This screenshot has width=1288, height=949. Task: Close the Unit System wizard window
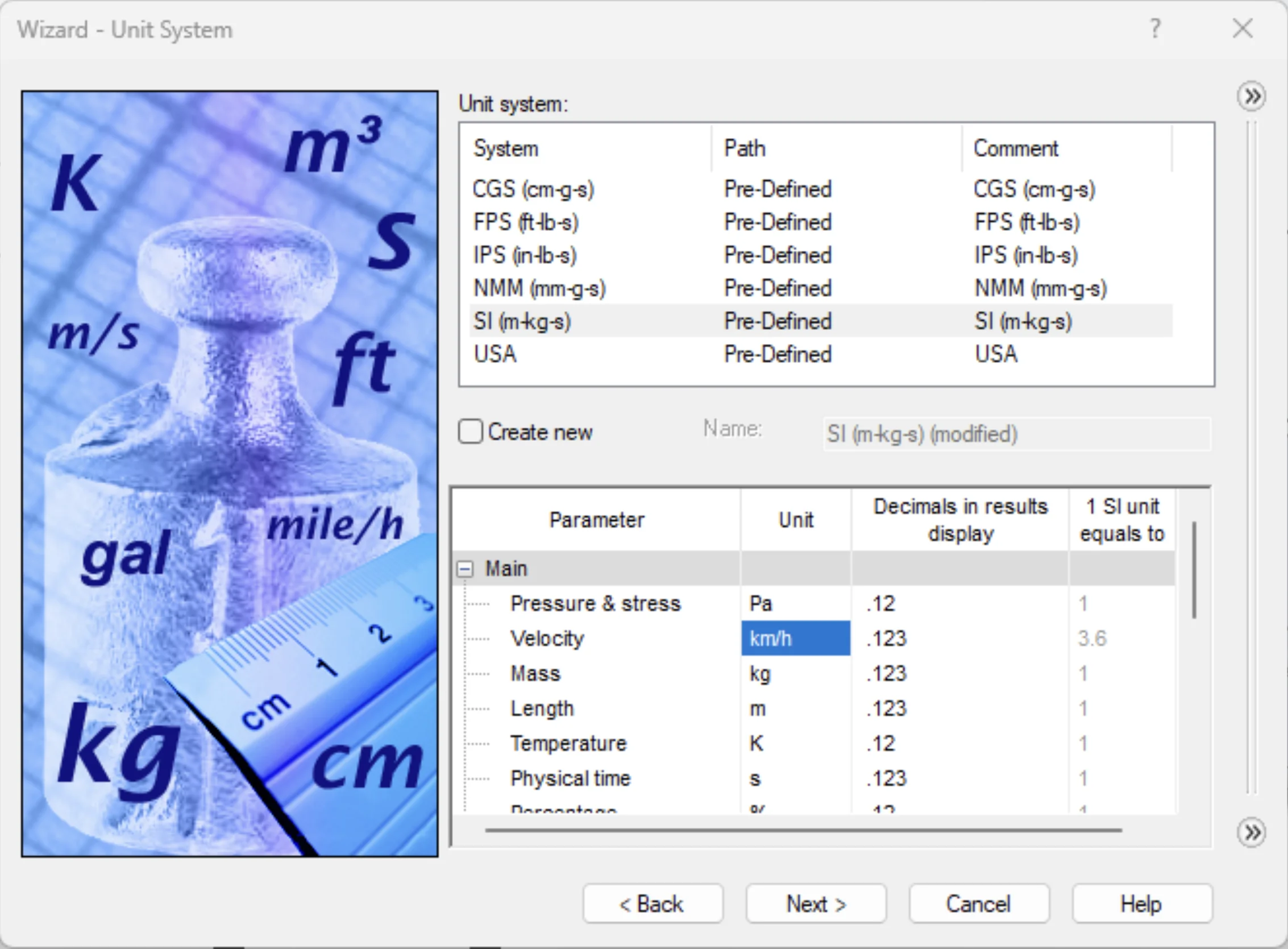tap(1242, 28)
